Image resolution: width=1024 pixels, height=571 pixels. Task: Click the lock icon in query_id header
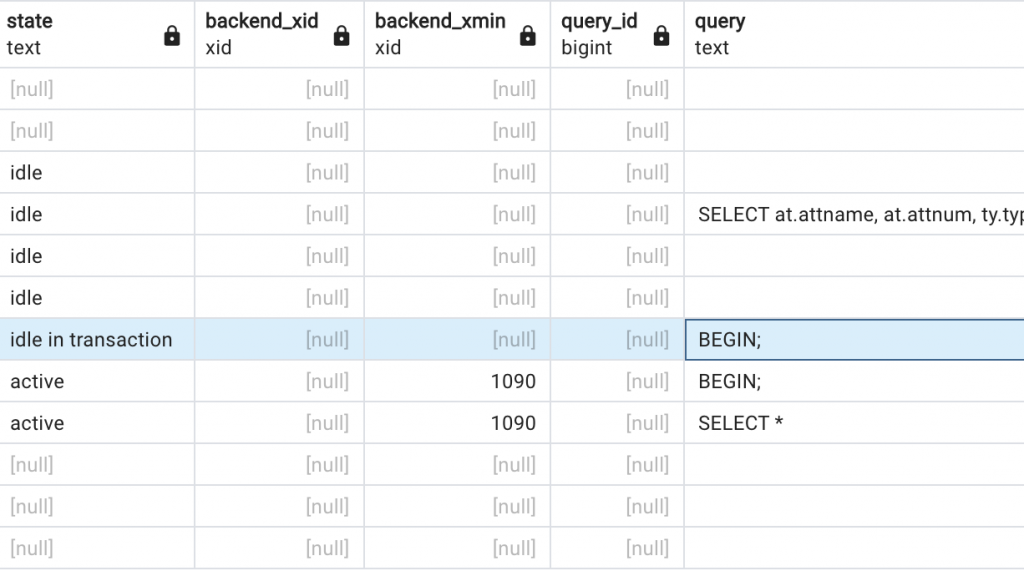point(662,35)
